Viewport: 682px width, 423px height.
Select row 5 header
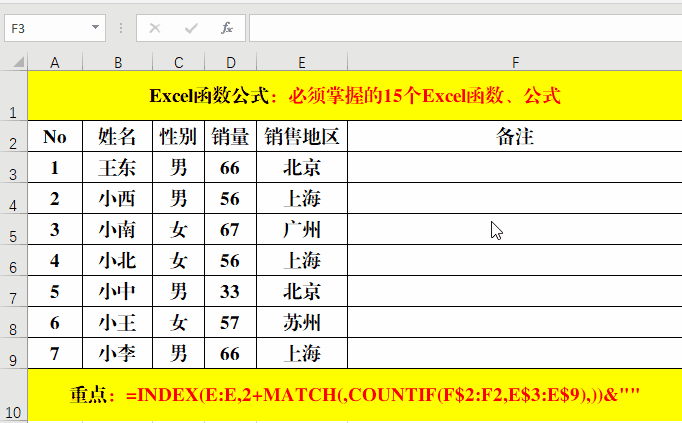point(13,229)
